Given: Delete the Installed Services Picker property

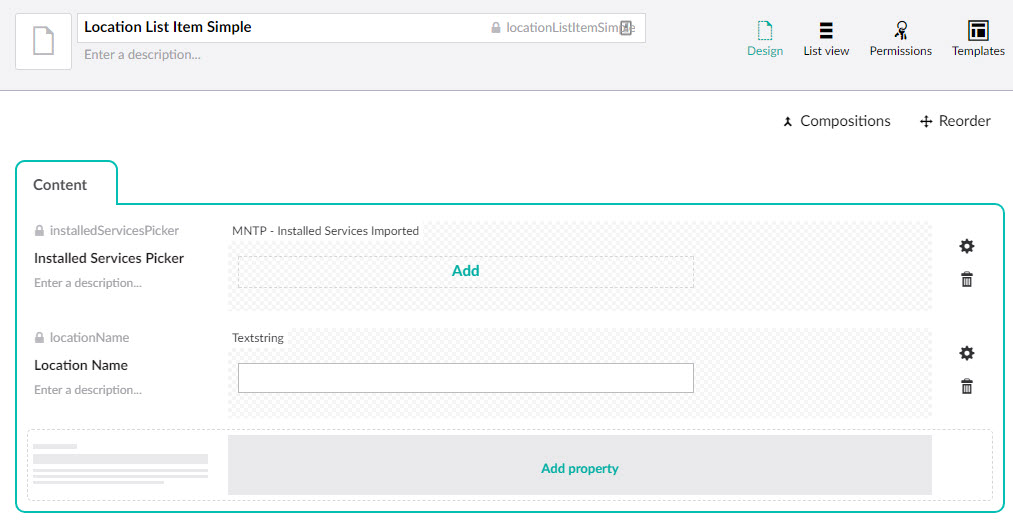Looking at the screenshot, I should tap(966, 280).
